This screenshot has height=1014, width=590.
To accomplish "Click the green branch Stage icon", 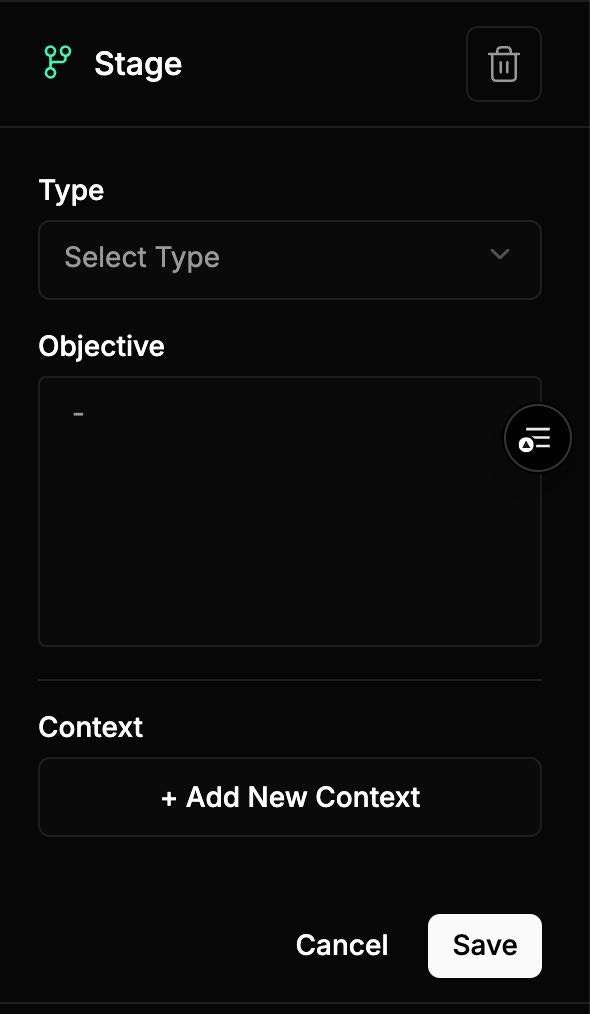I will pyautogui.click(x=58, y=62).
